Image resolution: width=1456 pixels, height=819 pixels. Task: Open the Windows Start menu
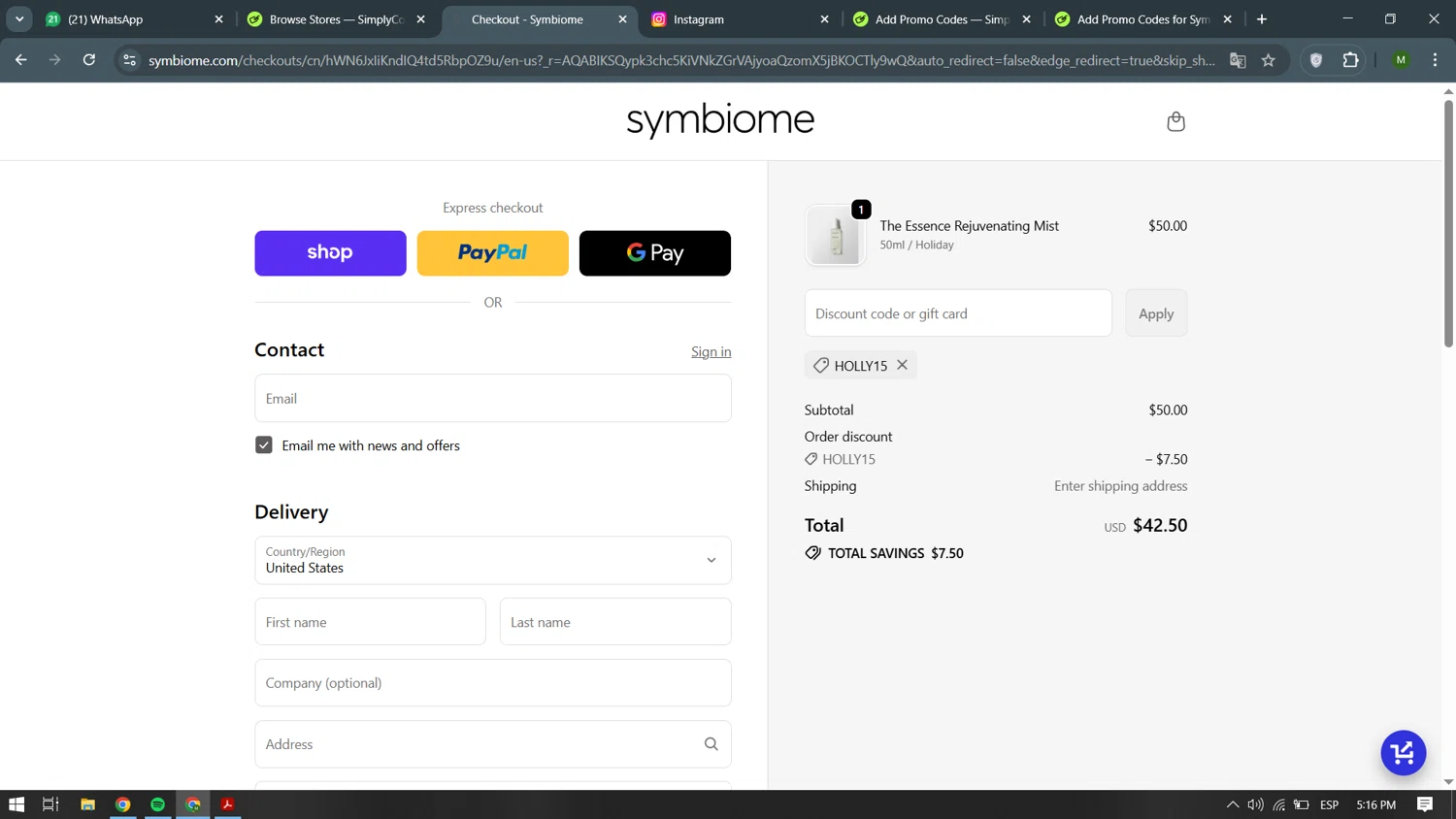click(x=17, y=804)
